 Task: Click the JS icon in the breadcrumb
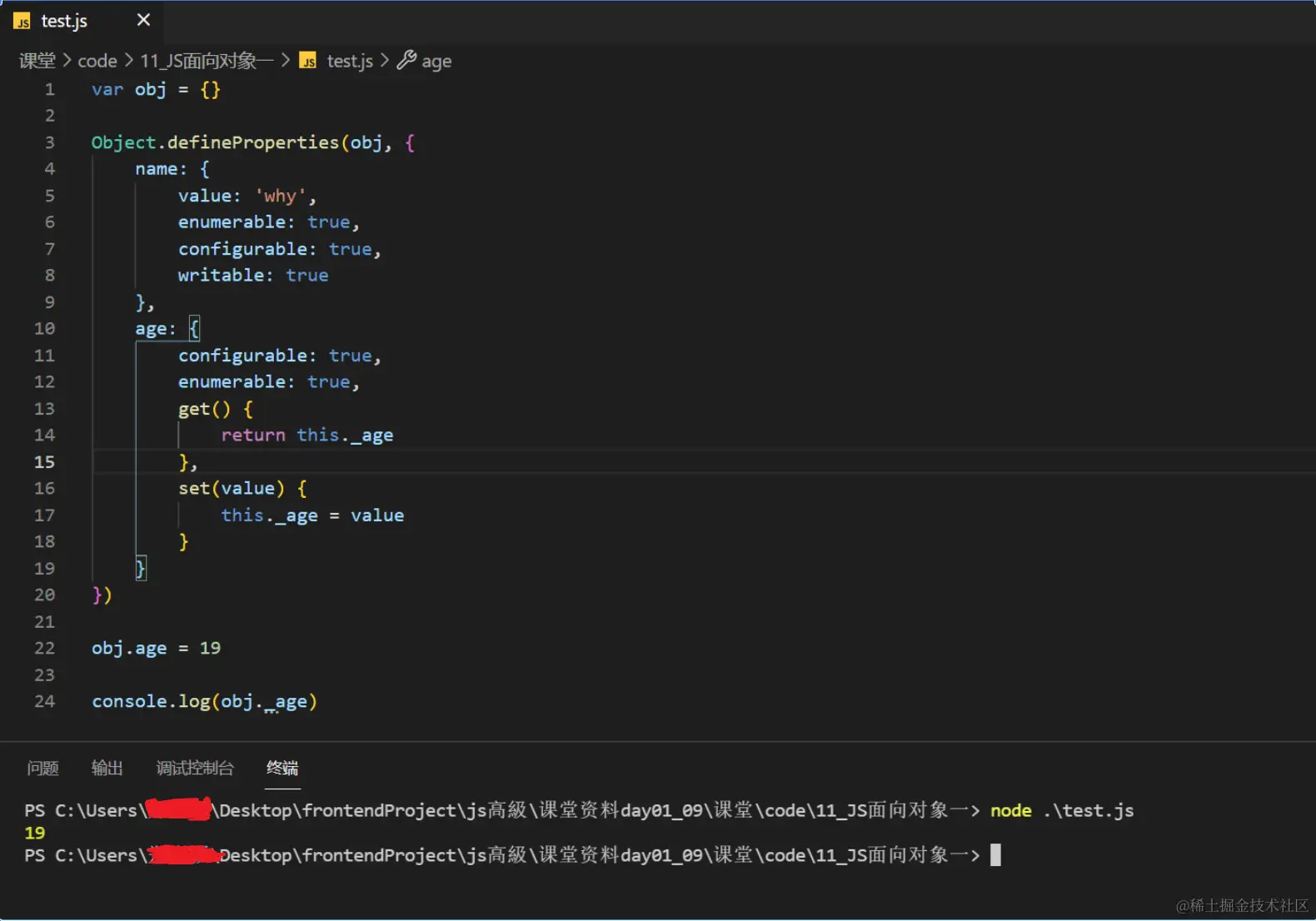tap(308, 61)
